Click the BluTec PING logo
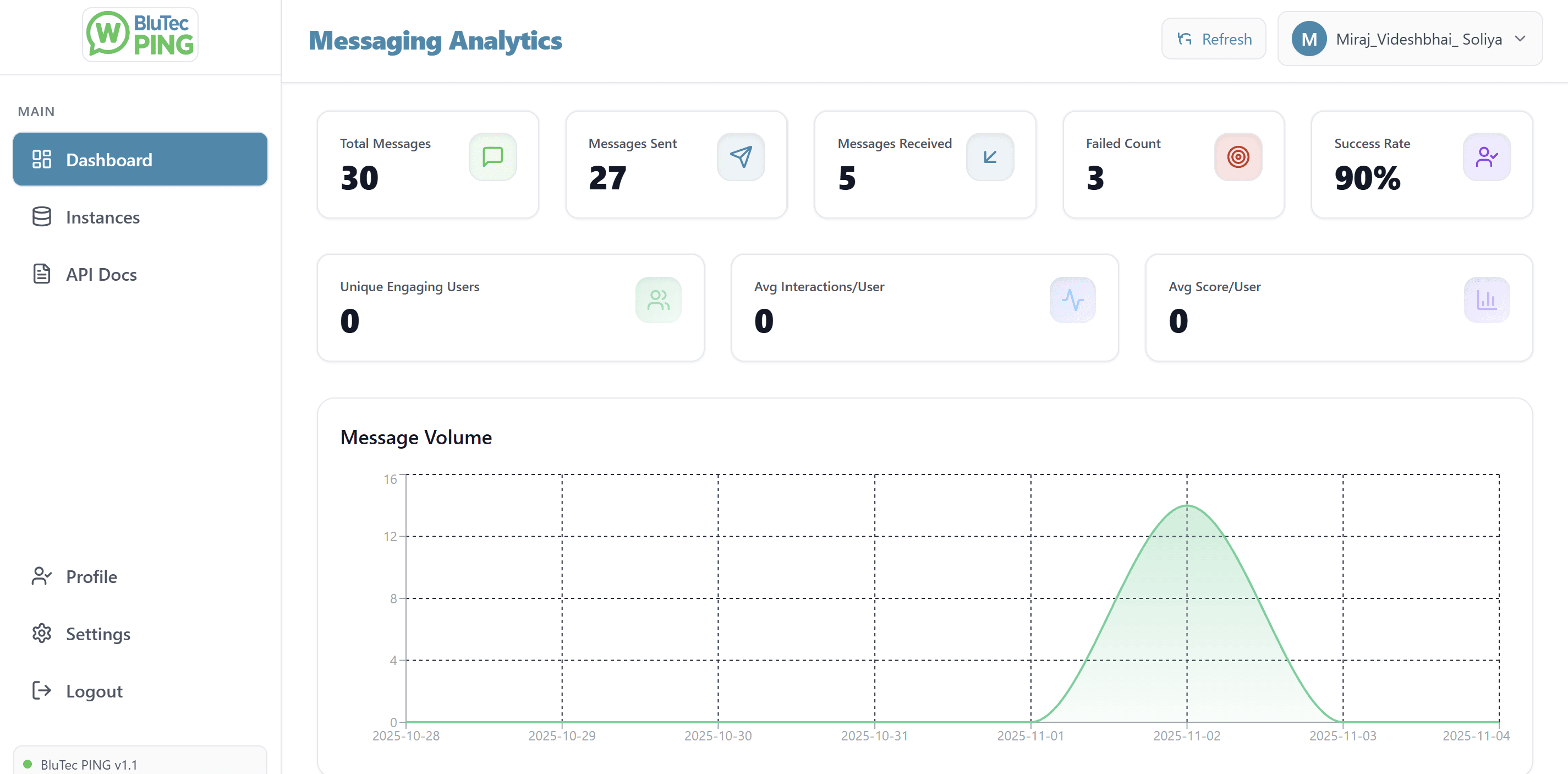This screenshot has width=1568, height=774. coord(139,34)
